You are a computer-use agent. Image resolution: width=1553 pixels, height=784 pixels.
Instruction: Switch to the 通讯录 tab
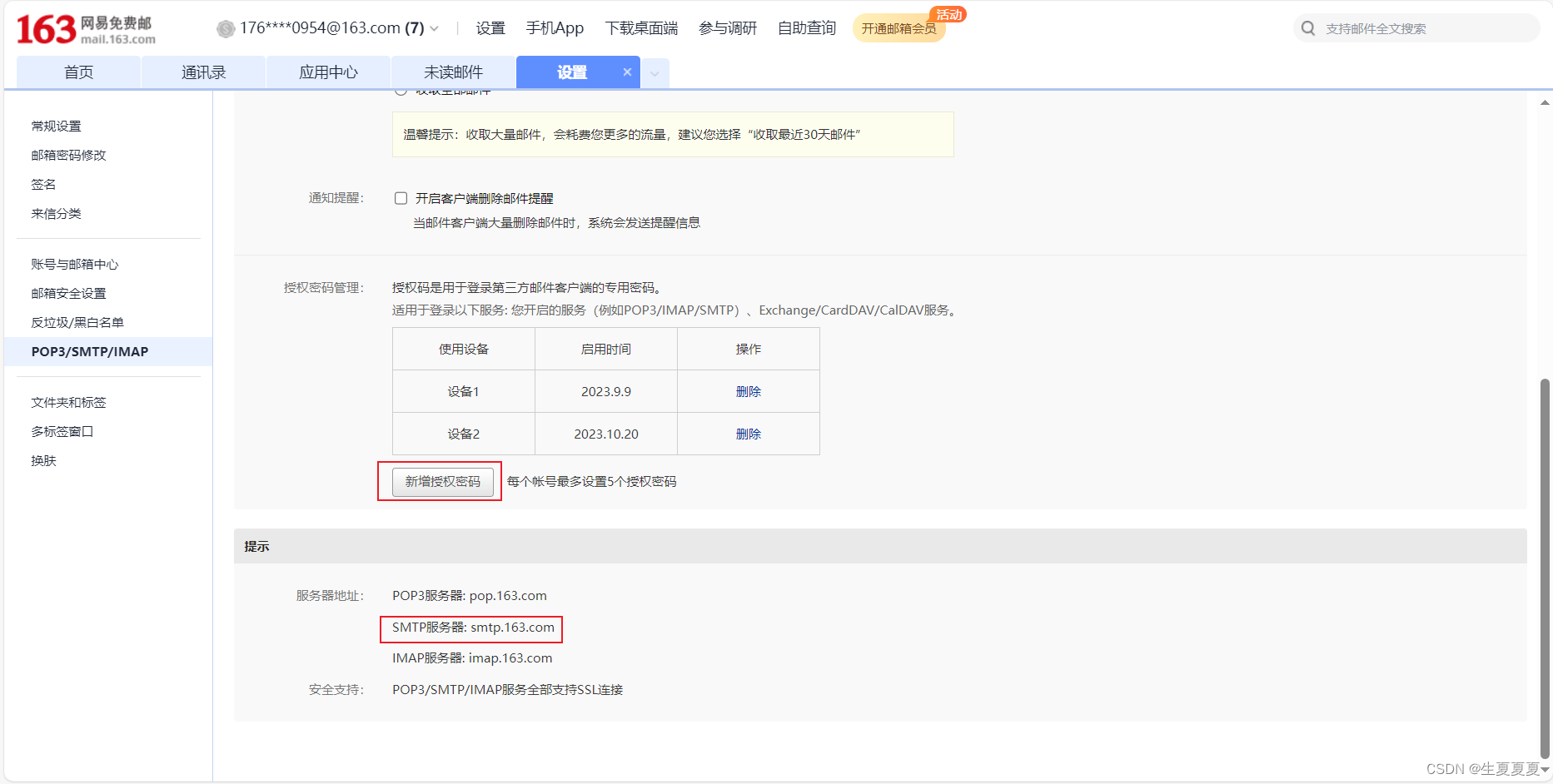[203, 72]
